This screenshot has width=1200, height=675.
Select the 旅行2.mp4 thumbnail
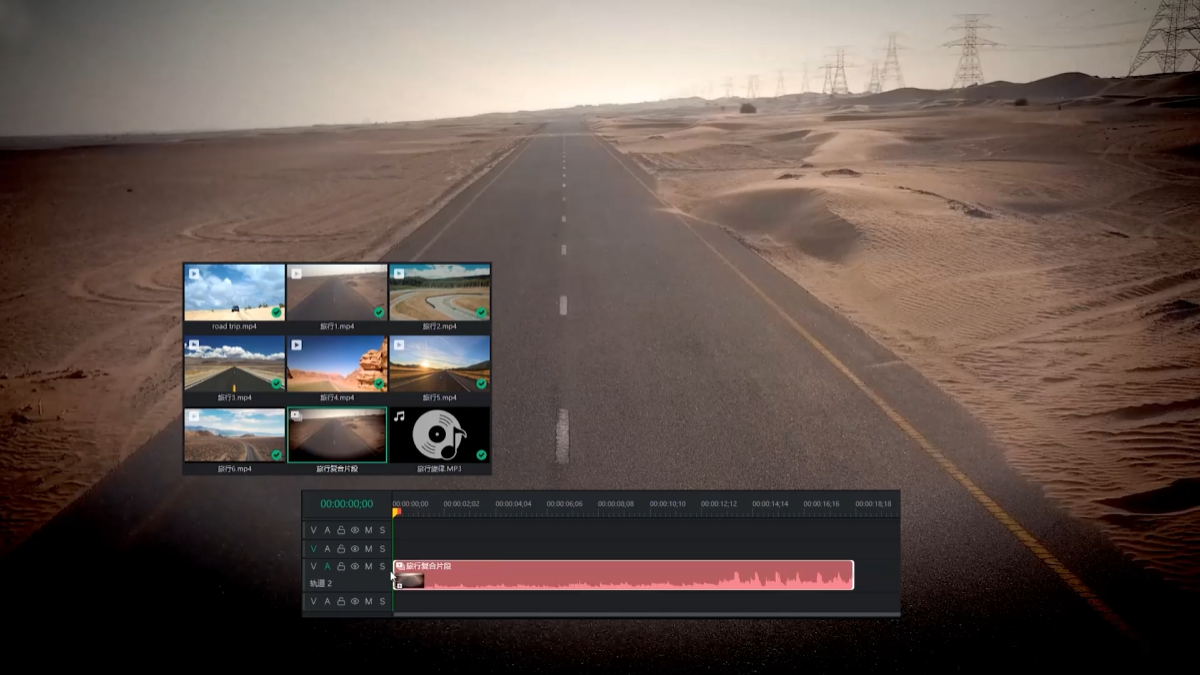tap(440, 292)
